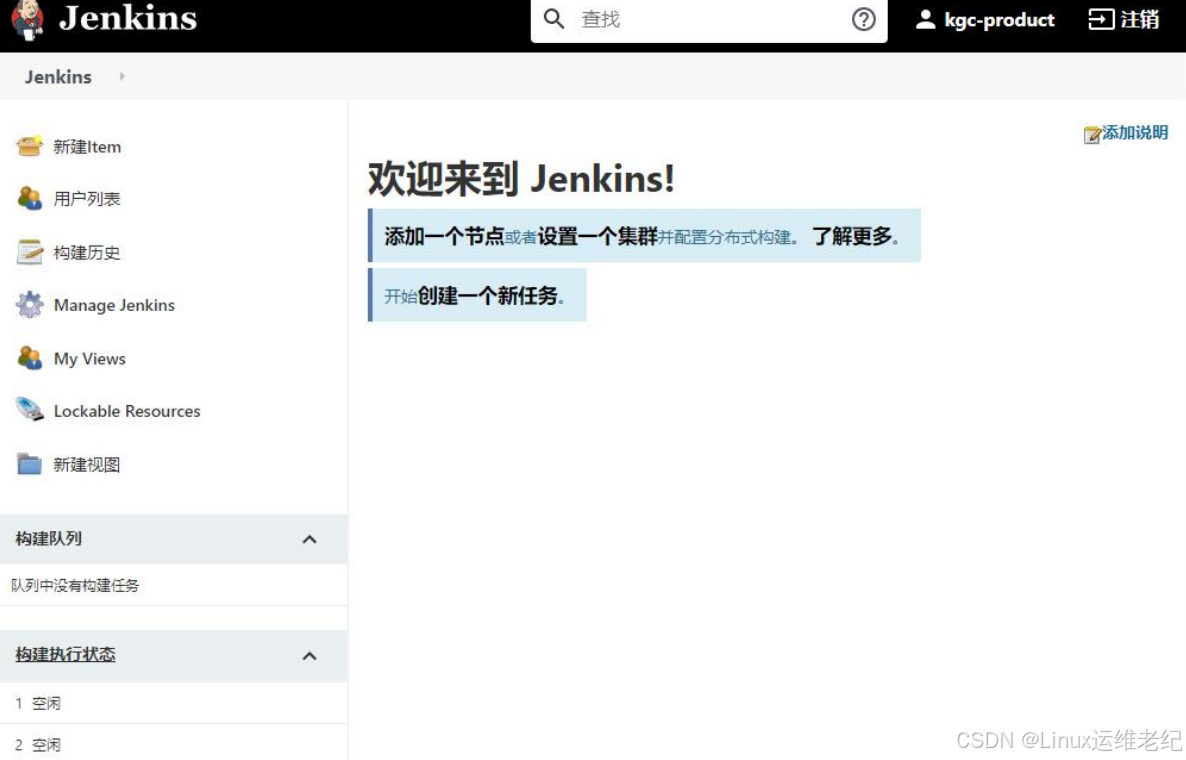Click the 构建队列 panel title
This screenshot has width=1186, height=760.
48,538
